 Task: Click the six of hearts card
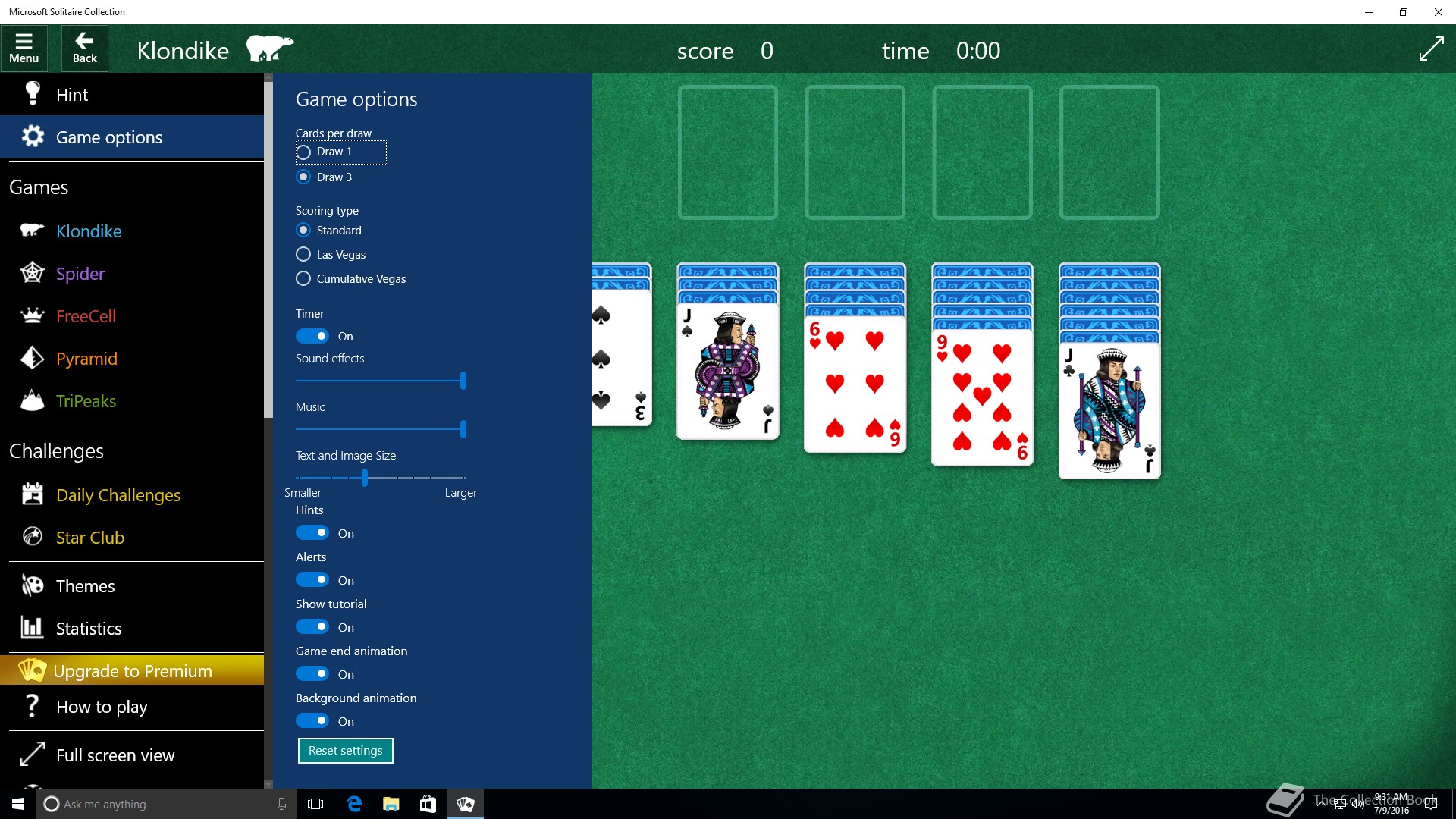pos(855,384)
